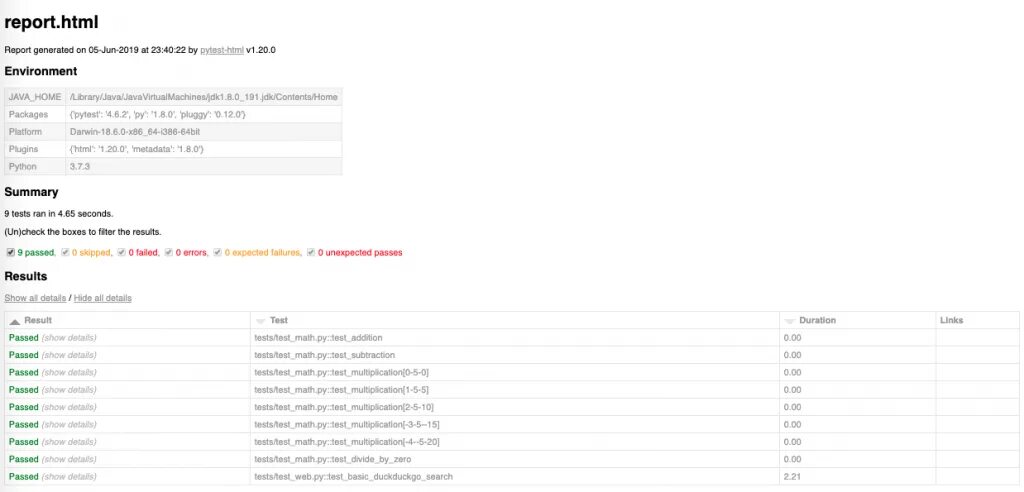The height and width of the screenshot is (492, 1024).
Task: Click the Links column header
Action: coord(951,320)
